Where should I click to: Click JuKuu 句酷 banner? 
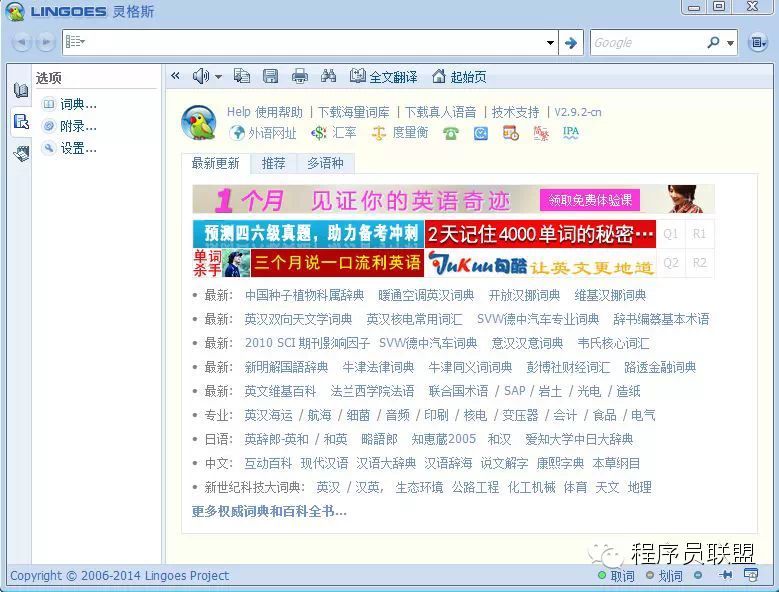click(541, 263)
